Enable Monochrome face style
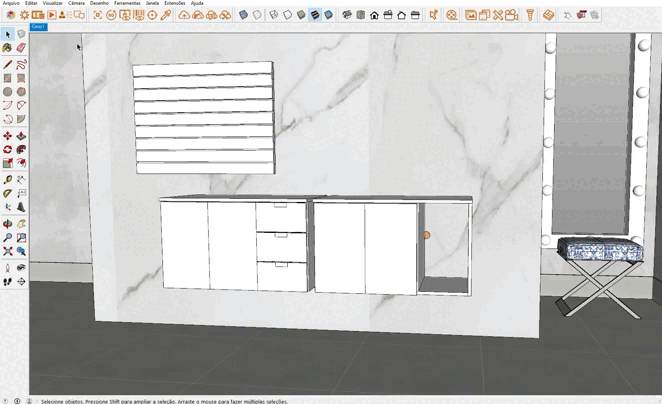662x404 pixels. (328, 15)
